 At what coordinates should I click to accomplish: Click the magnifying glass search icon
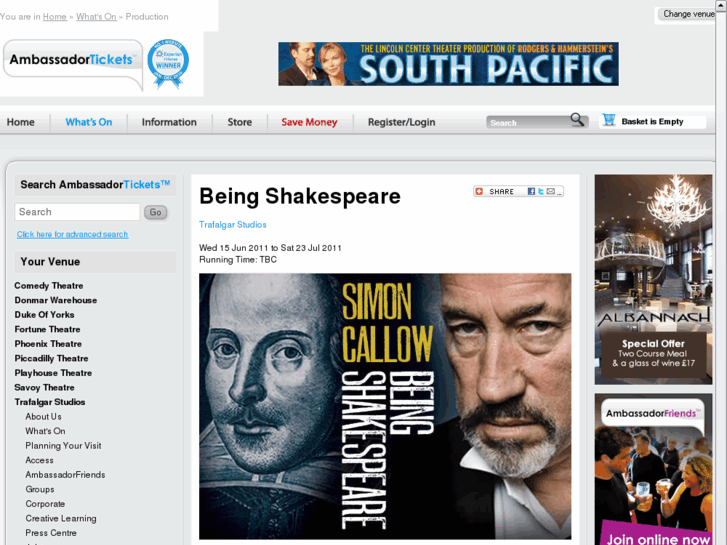[577, 120]
